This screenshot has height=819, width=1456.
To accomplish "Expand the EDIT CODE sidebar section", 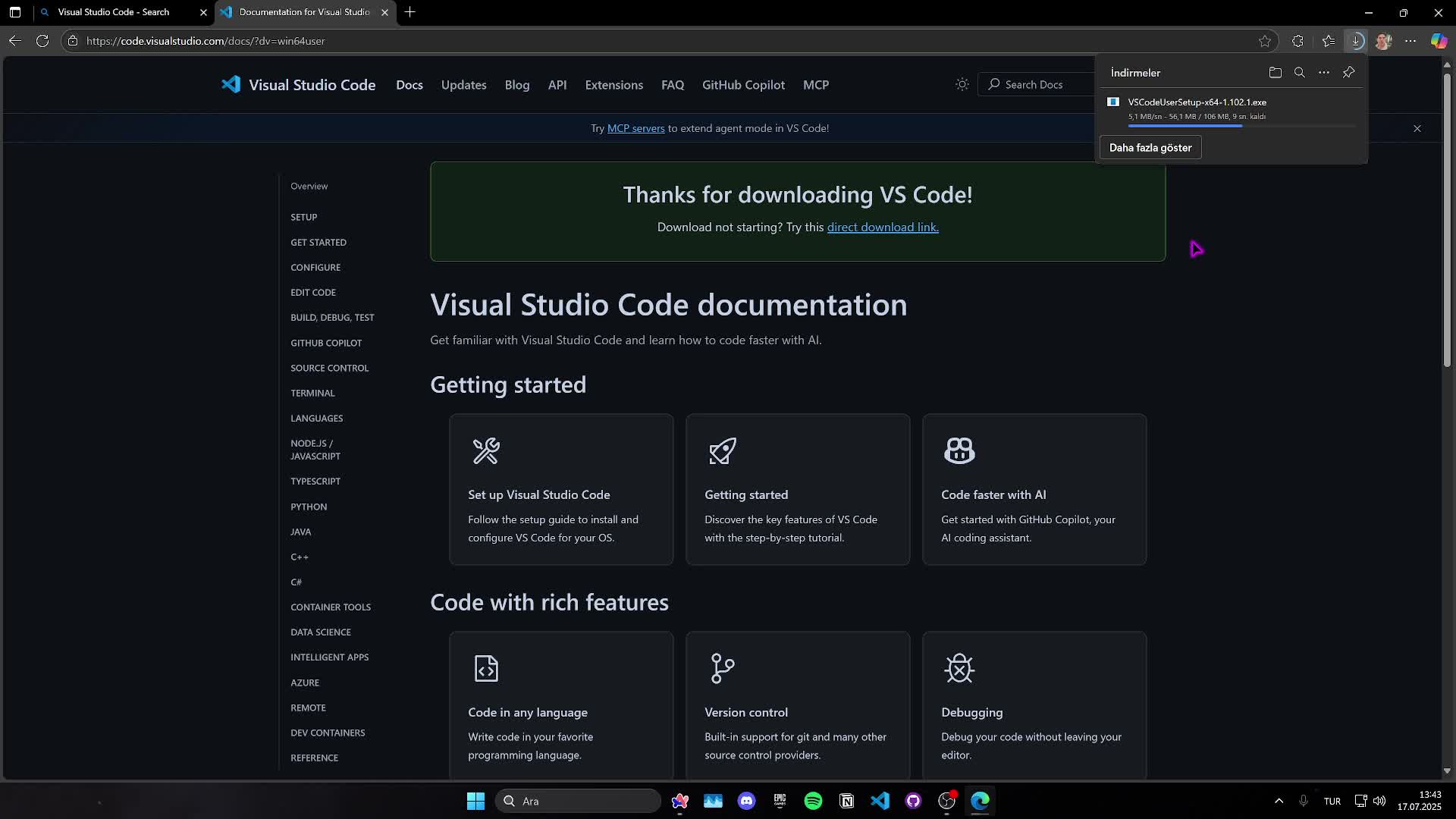I will pyautogui.click(x=313, y=292).
